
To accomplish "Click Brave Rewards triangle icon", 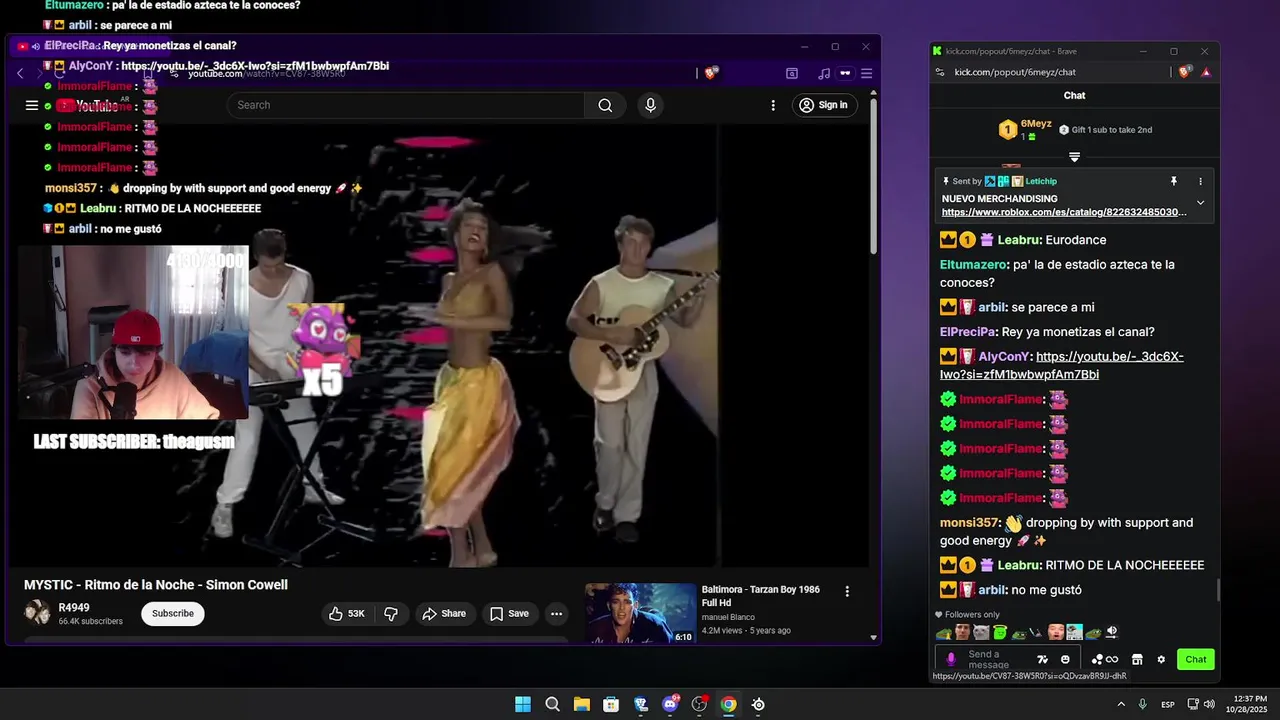I will click(1206, 72).
